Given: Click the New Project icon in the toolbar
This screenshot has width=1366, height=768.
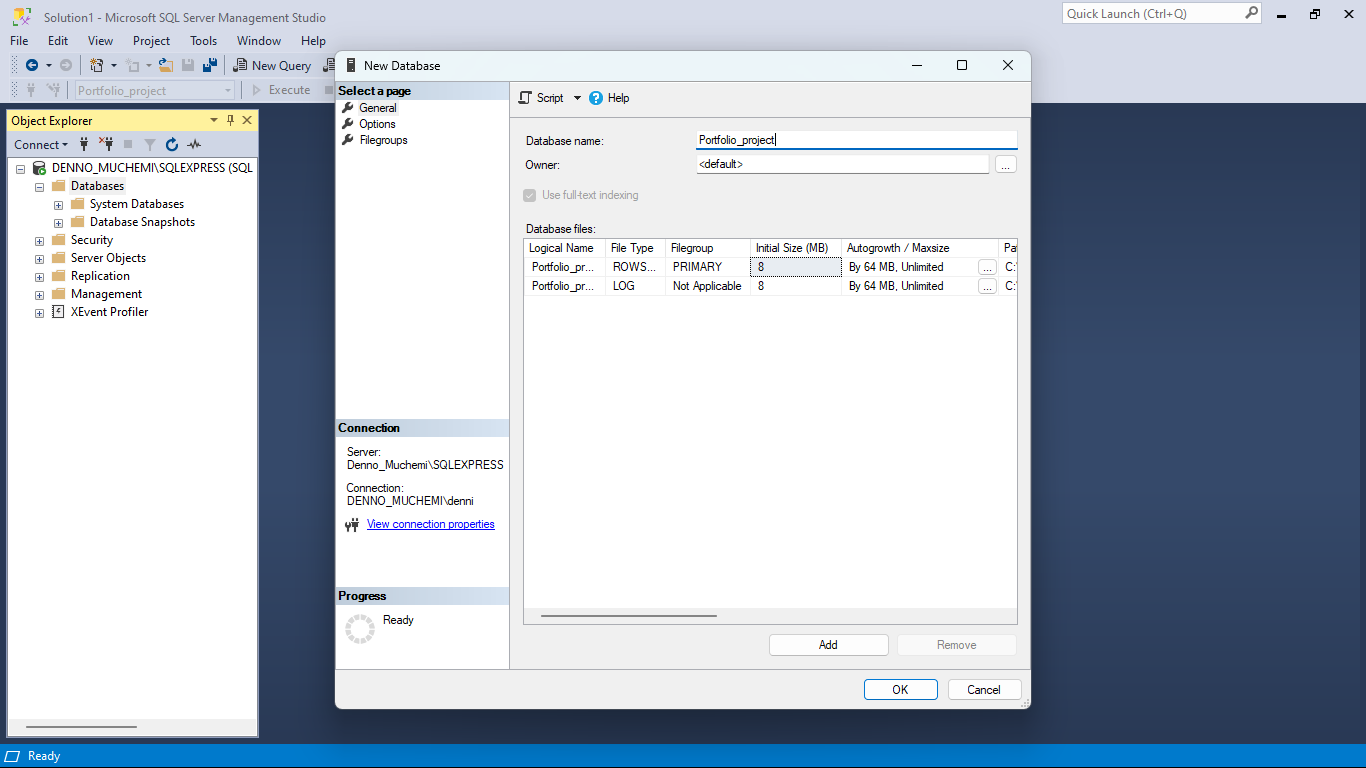Looking at the screenshot, I should point(97,65).
